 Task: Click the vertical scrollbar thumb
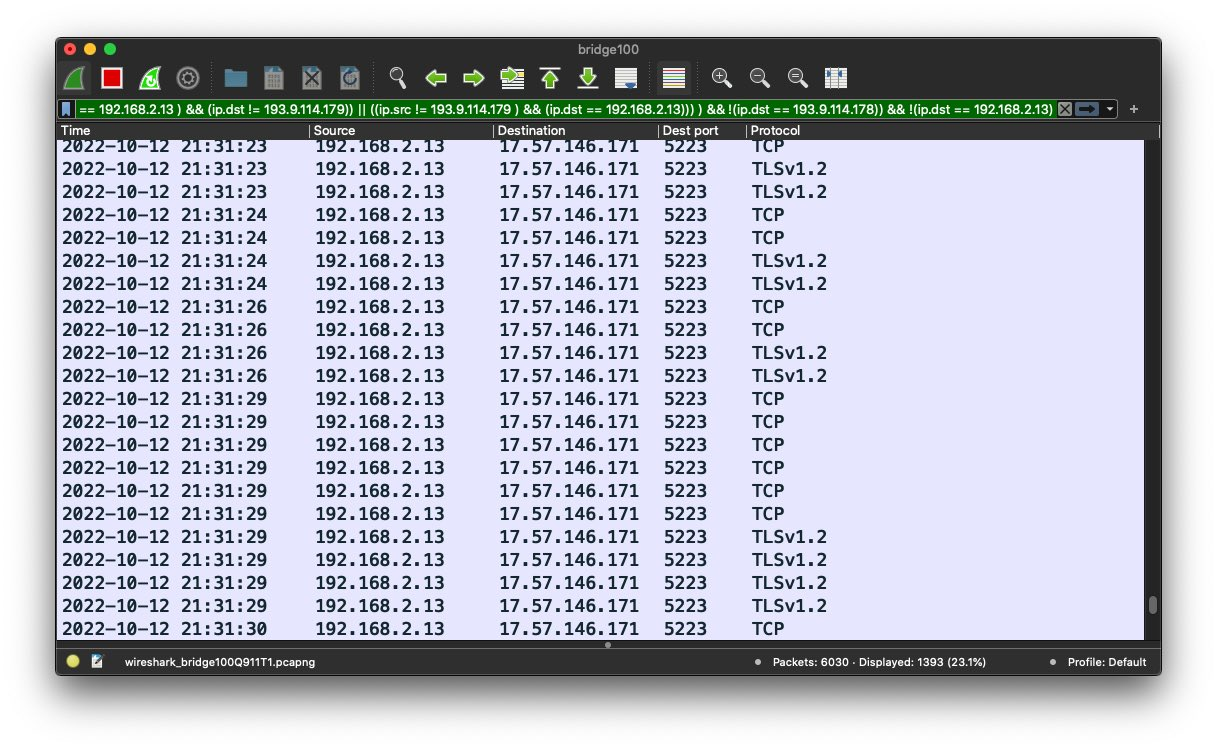click(1152, 604)
